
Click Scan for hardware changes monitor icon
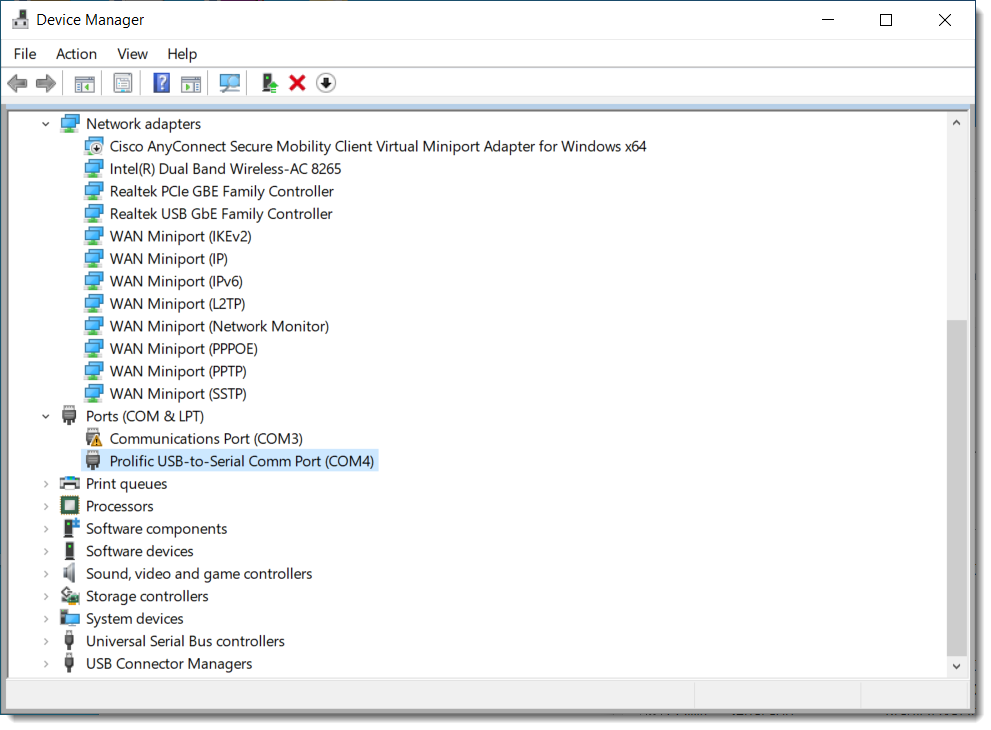coord(229,83)
